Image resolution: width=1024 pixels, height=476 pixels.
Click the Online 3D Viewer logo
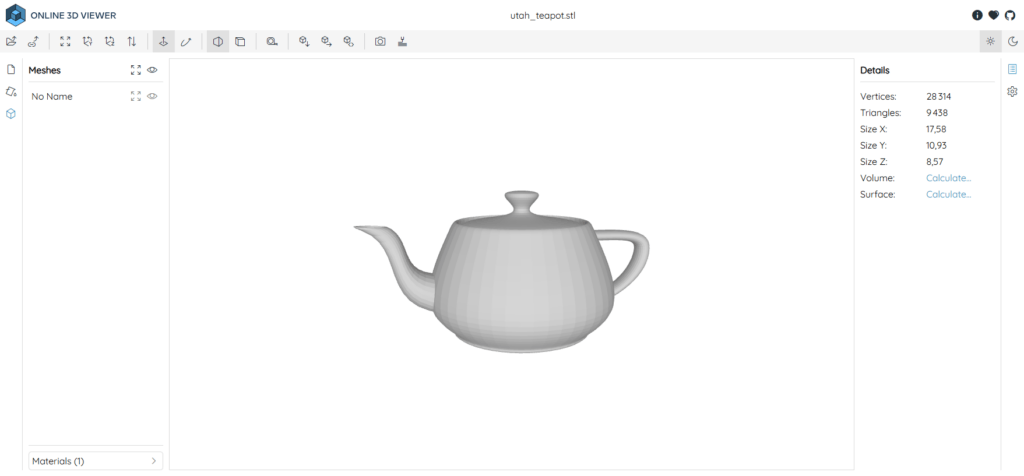[61, 15]
